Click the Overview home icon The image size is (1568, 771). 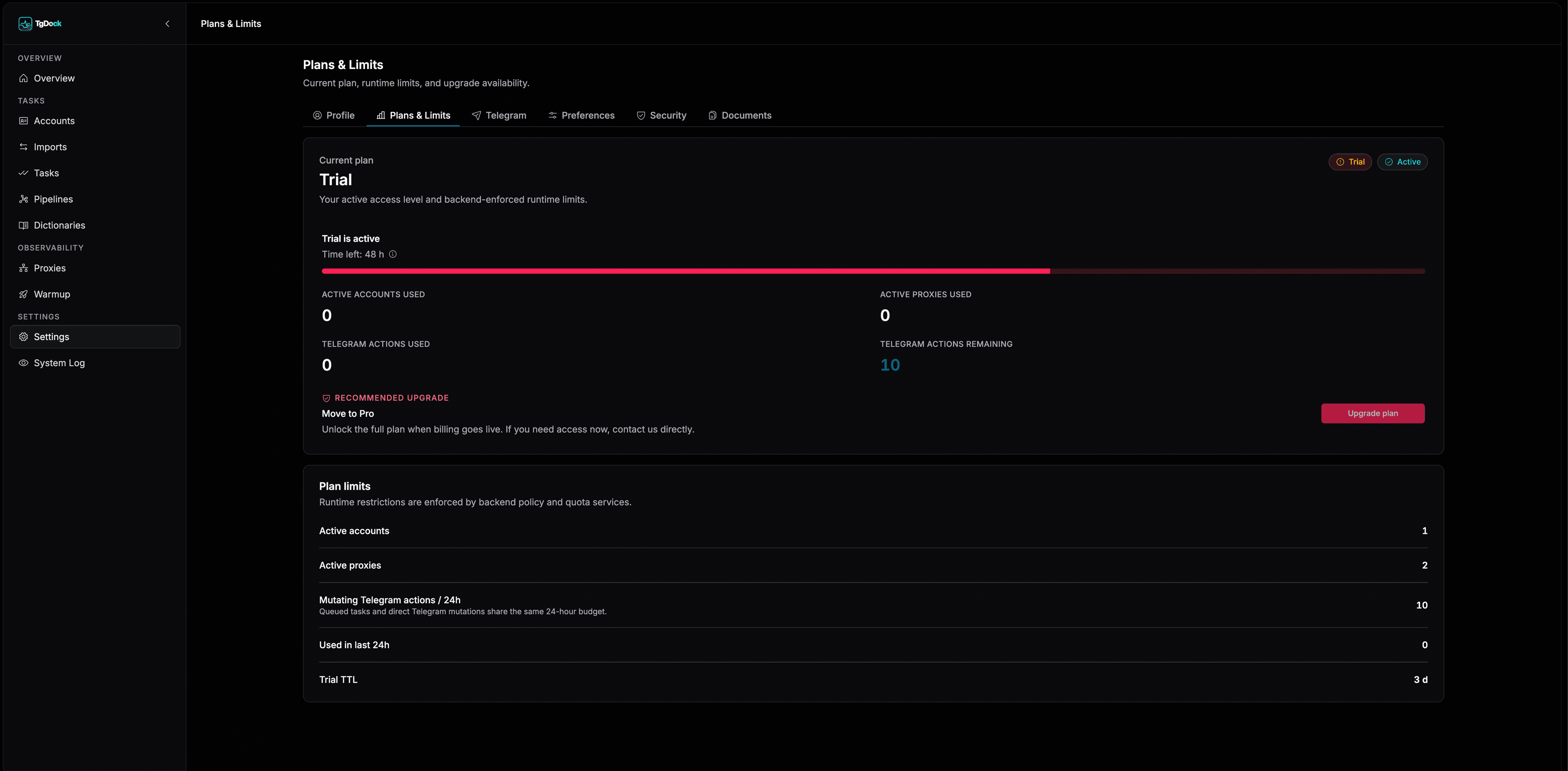(x=24, y=78)
